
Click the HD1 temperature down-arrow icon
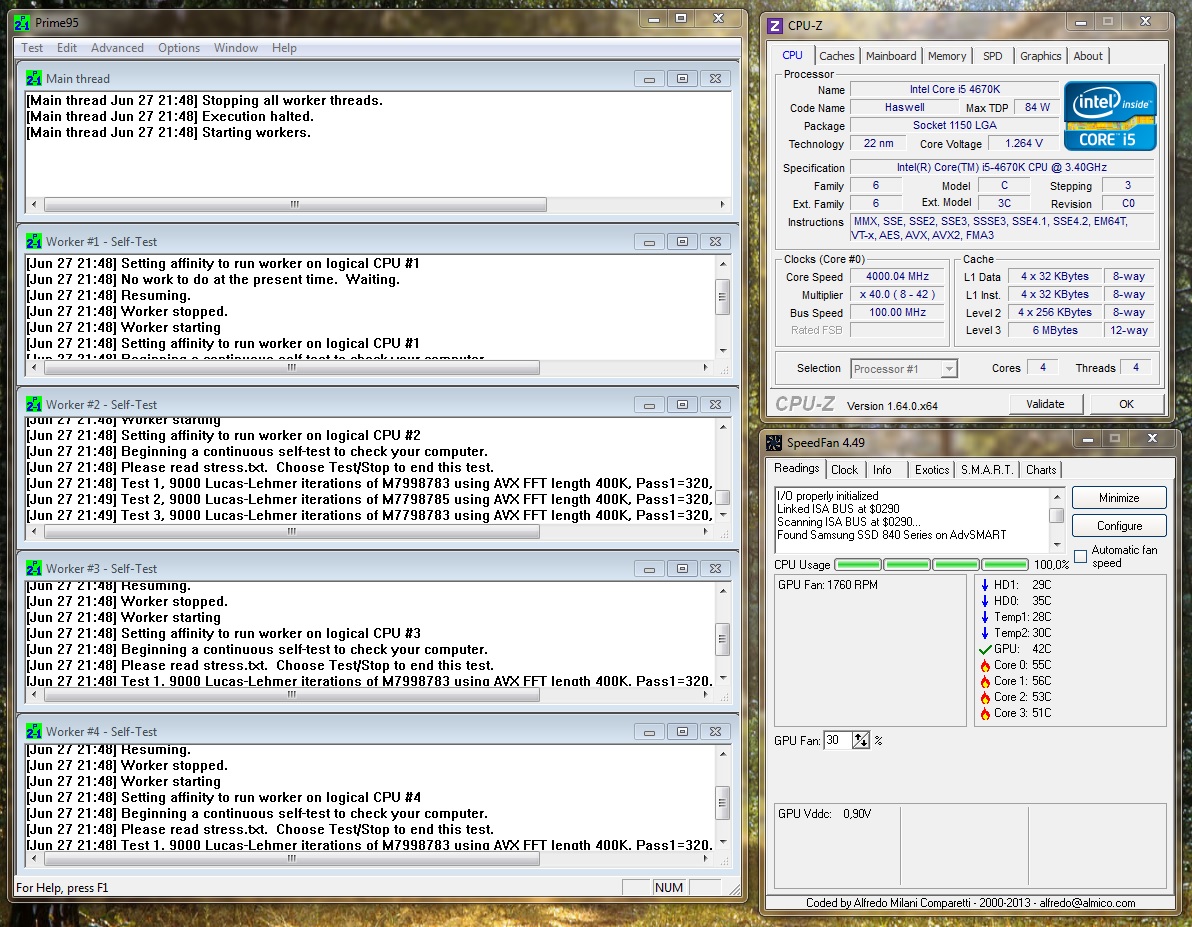(x=984, y=585)
